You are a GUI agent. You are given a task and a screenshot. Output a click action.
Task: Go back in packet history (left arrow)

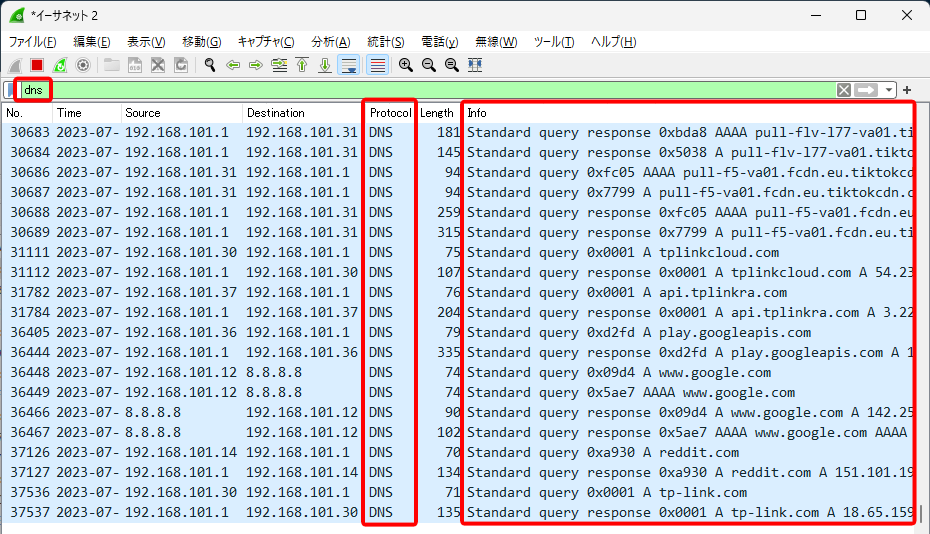click(x=232, y=65)
